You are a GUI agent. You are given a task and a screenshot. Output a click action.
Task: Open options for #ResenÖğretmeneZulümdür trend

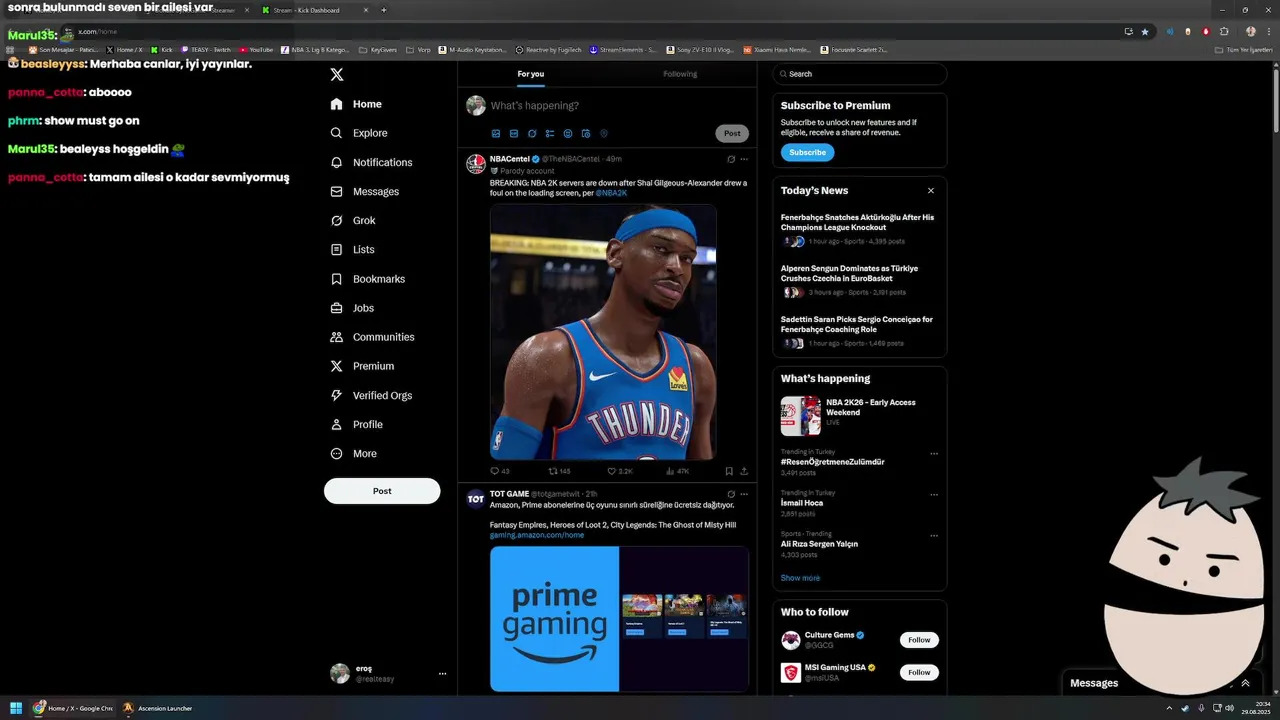point(934,454)
